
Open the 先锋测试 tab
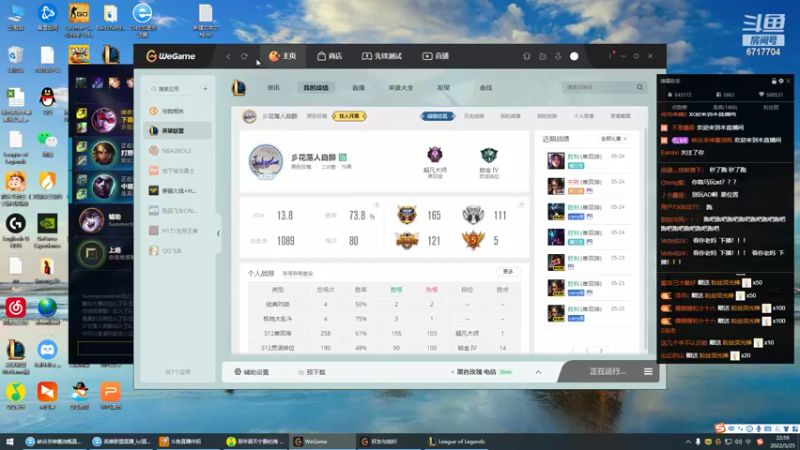click(382, 56)
